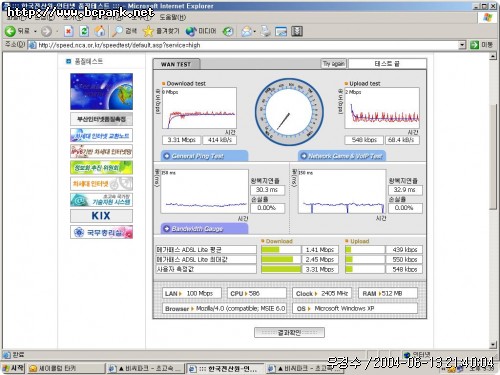
Task: Click the '414 kB/s' download value
Action: point(220,140)
